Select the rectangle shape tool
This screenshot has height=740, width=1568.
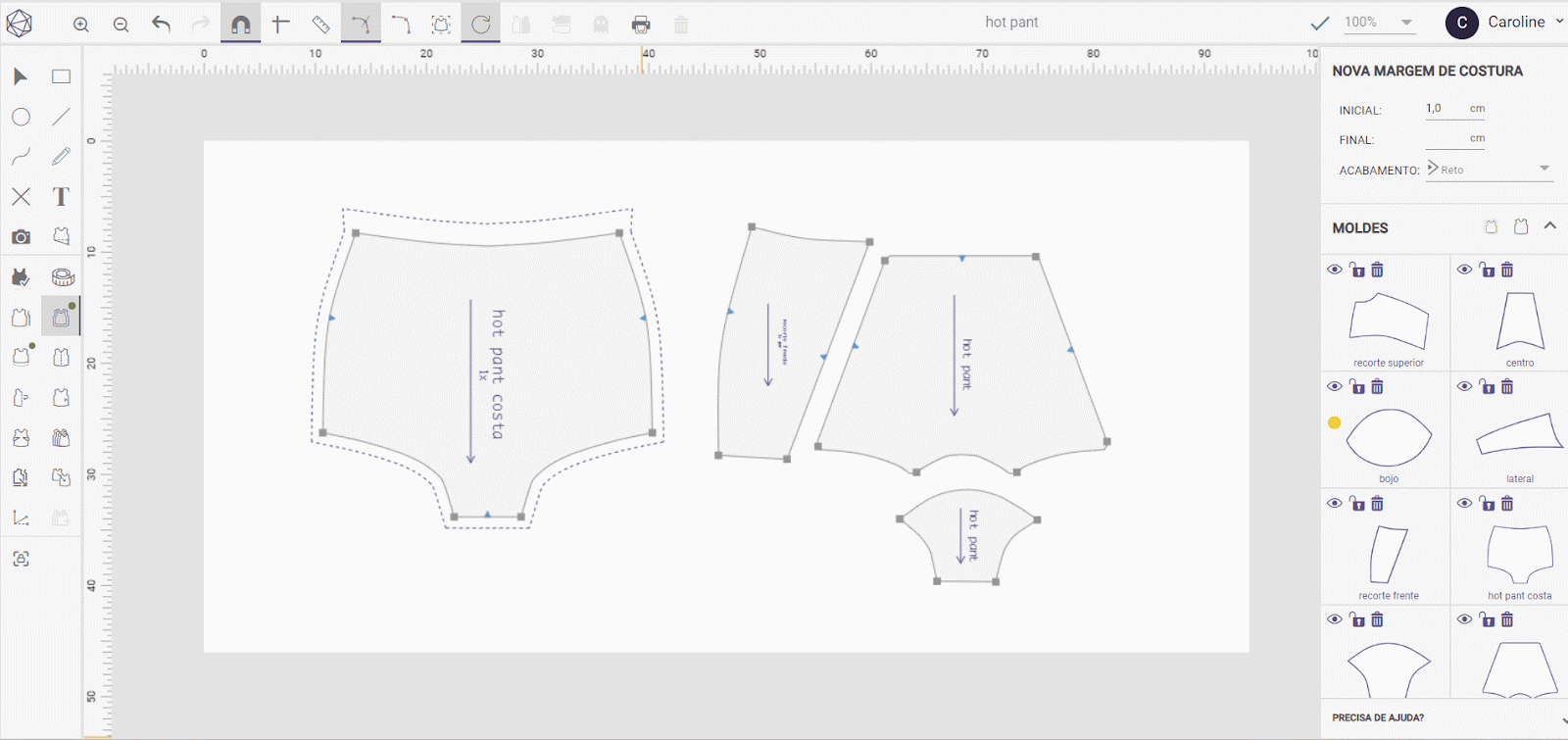click(61, 76)
